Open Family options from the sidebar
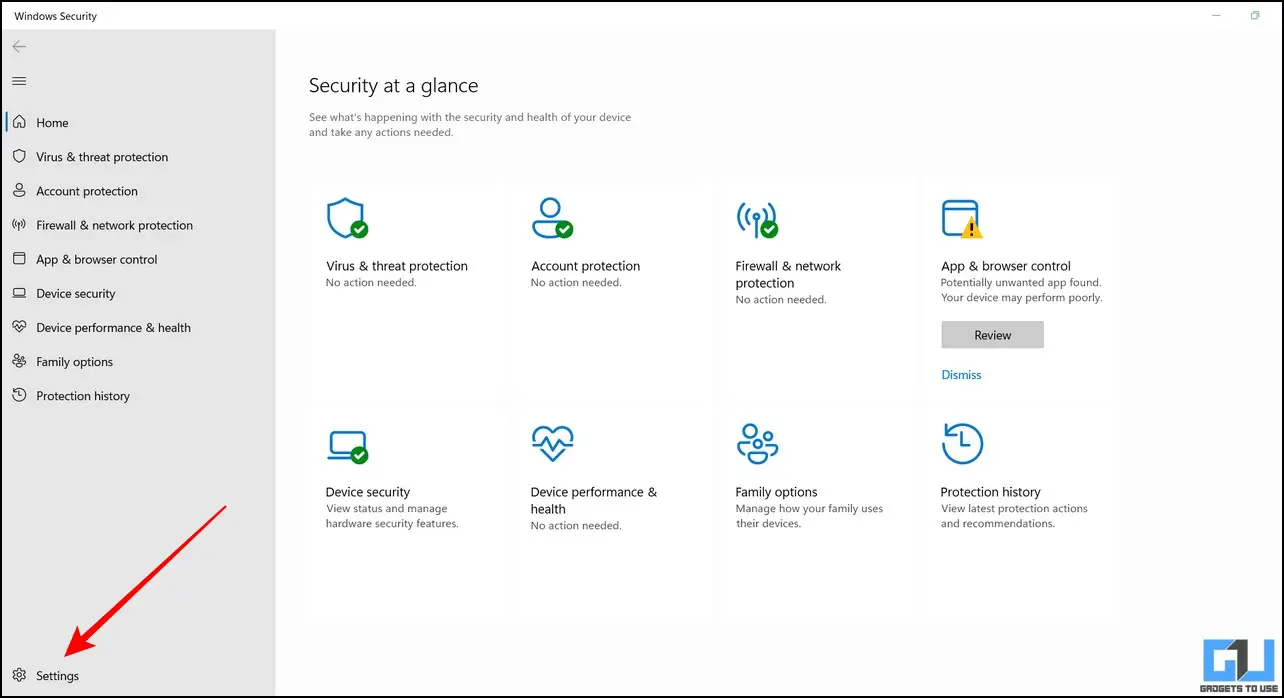Viewport: 1284px width, 698px height. 75,362
